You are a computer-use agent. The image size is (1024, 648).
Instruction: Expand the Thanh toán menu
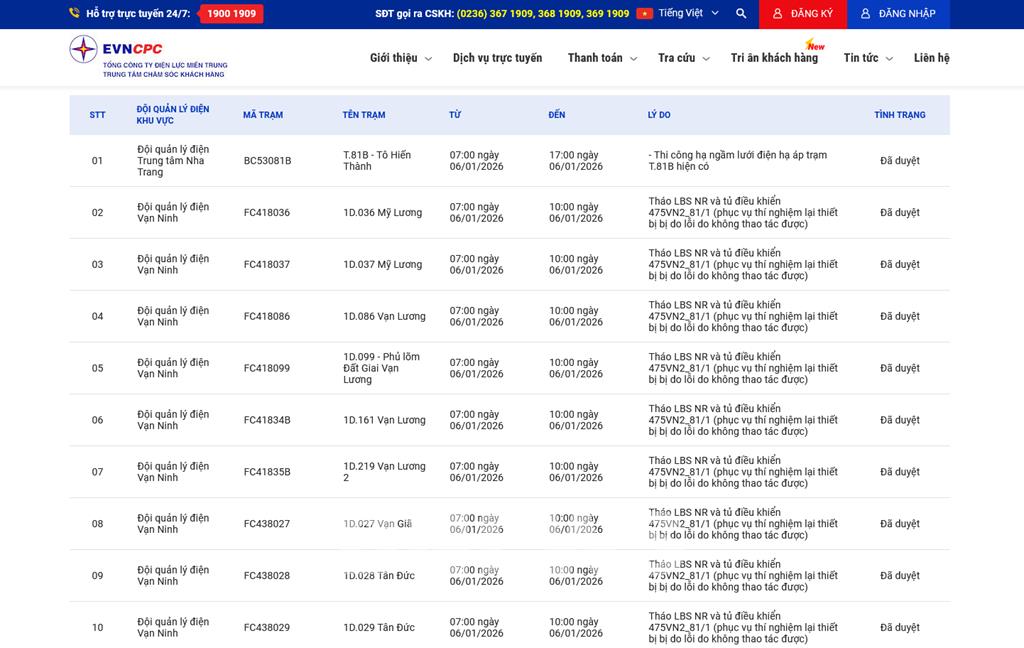coord(602,58)
